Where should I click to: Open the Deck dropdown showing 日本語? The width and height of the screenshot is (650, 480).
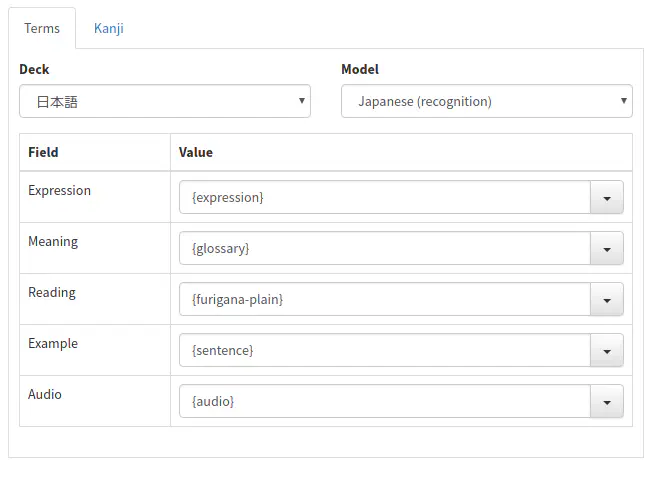click(165, 101)
